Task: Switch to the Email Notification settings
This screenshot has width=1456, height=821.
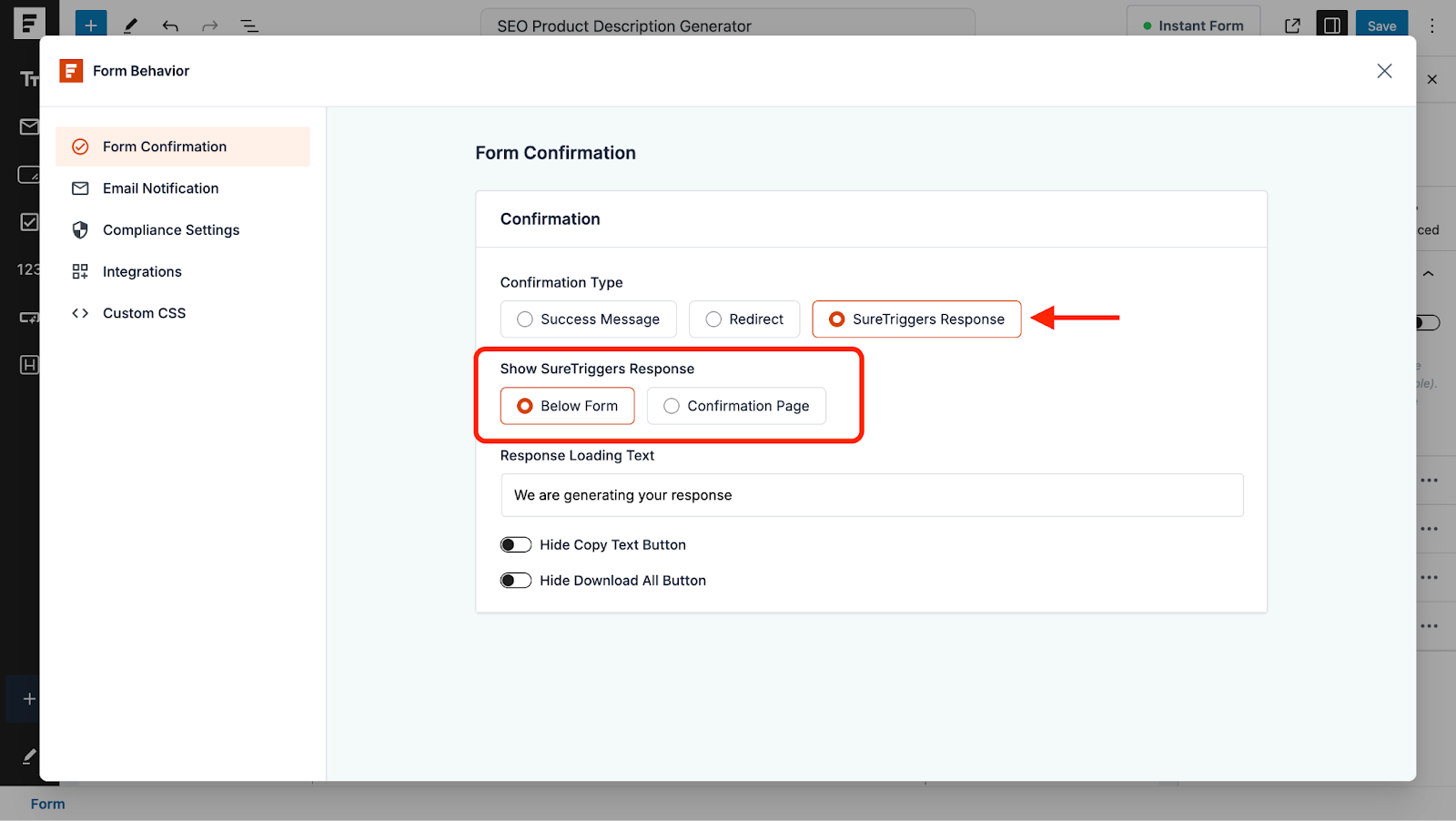Action: [160, 188]
